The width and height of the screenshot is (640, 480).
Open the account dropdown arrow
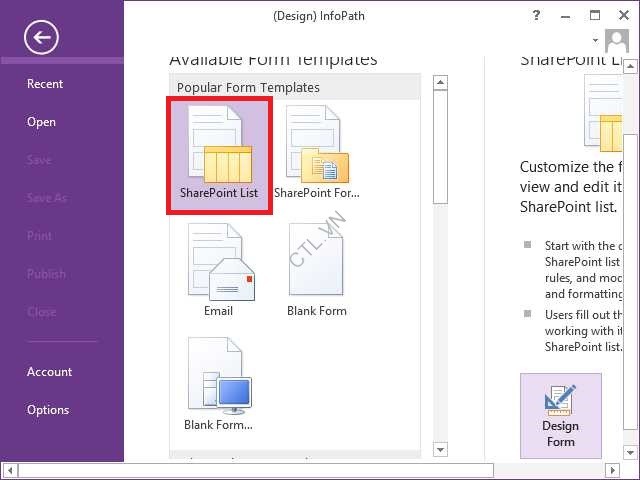click(x=596, y=41)
